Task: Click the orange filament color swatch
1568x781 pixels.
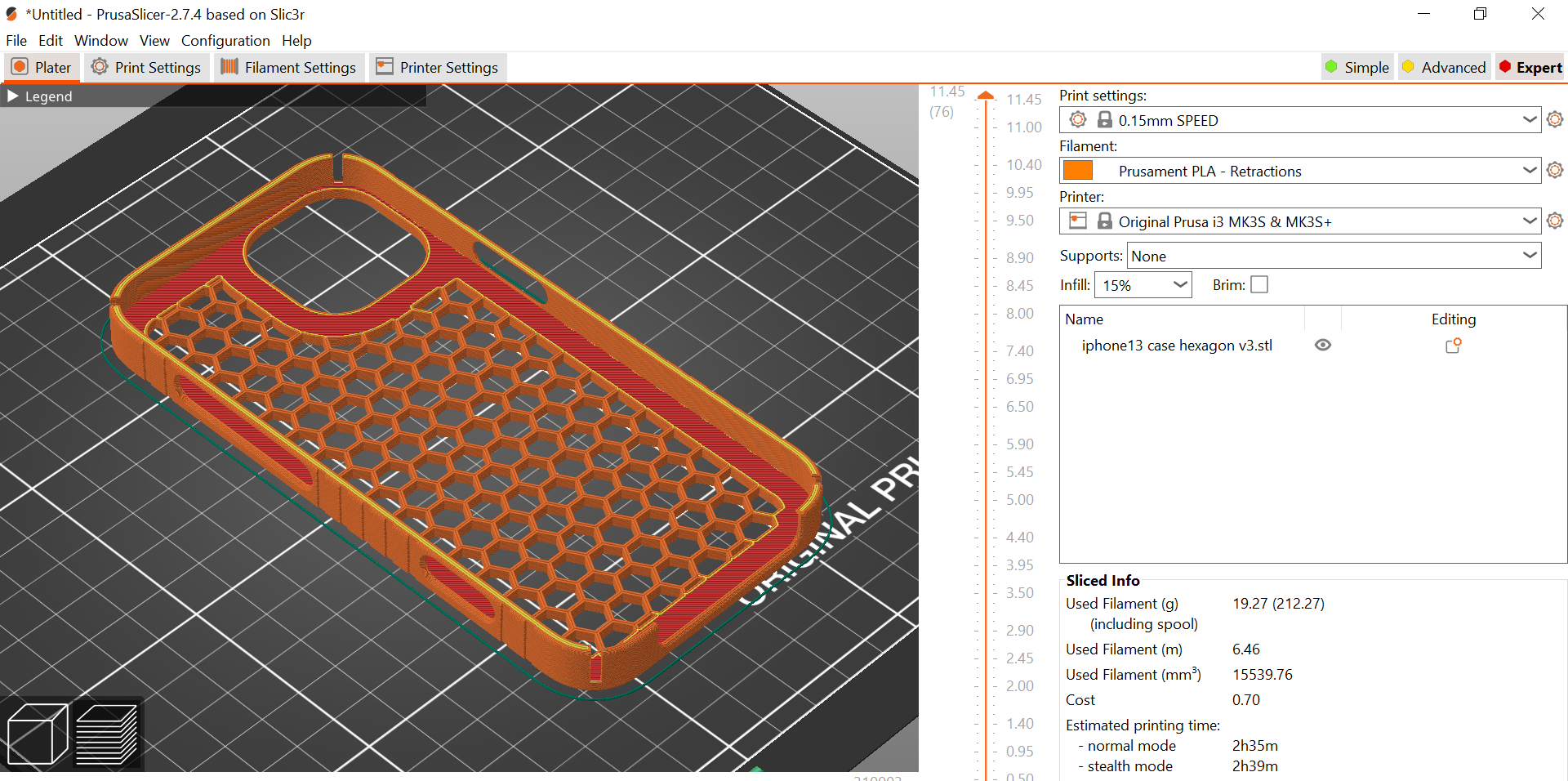Action: tap(1078, 170)
